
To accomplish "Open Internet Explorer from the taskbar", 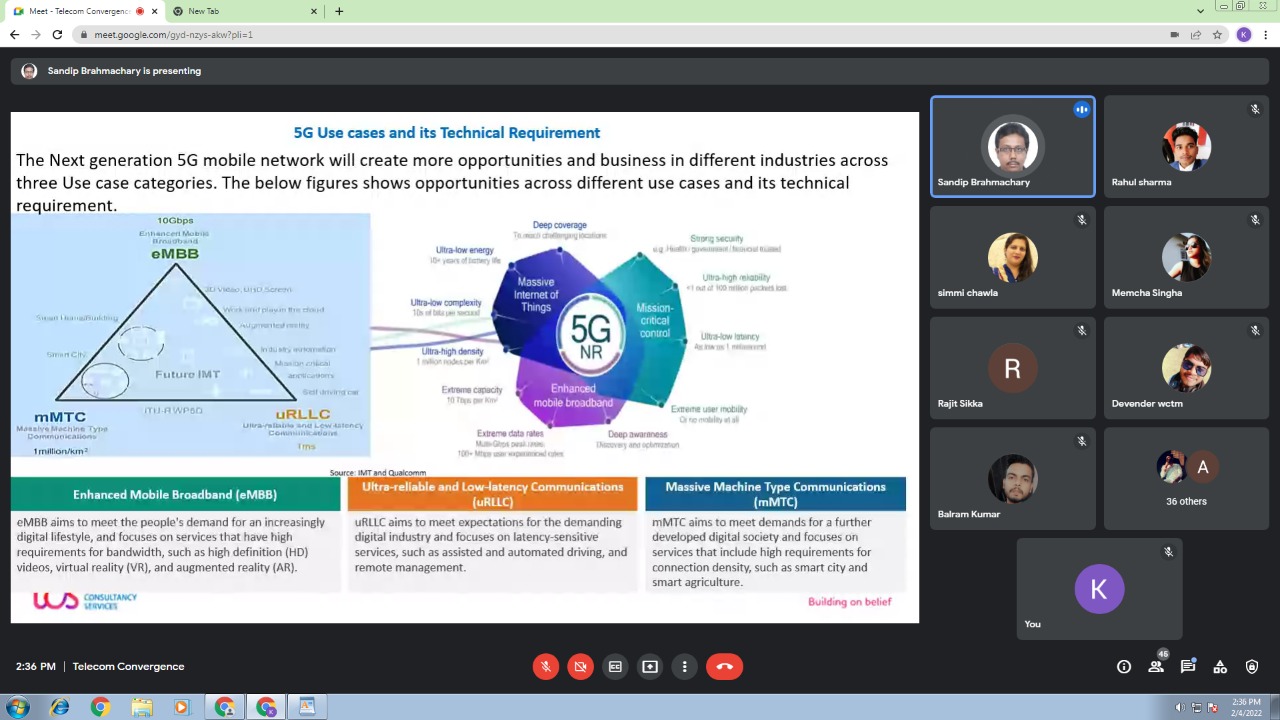I will point(59,707).
